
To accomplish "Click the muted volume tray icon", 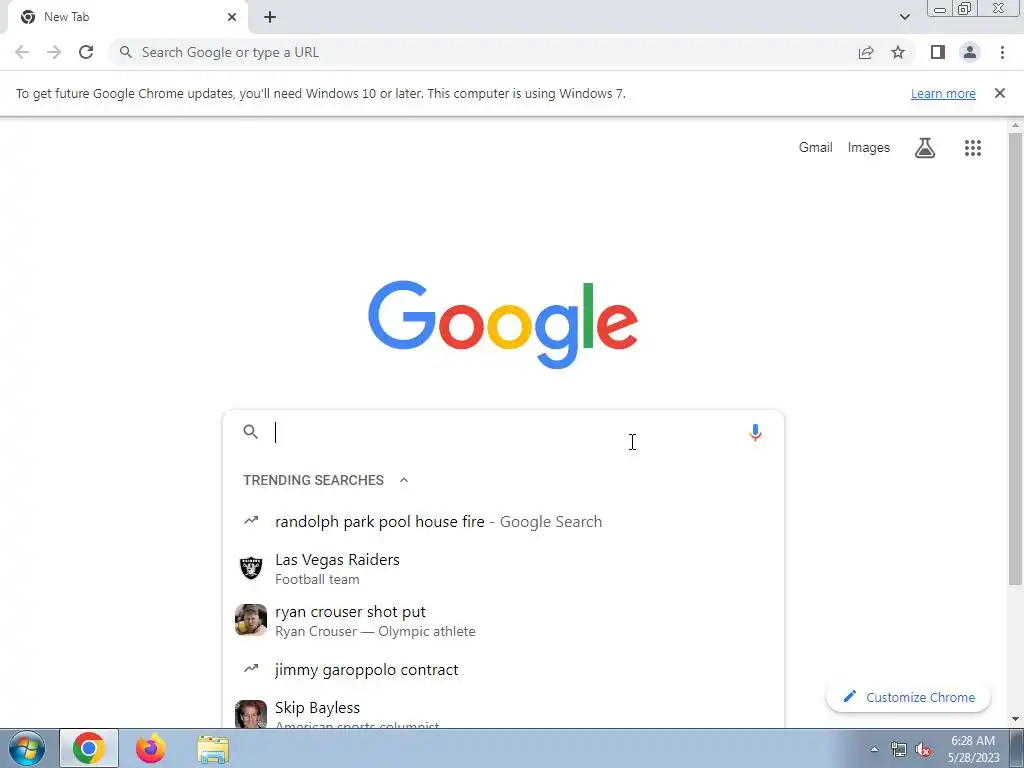I will 923,750.
